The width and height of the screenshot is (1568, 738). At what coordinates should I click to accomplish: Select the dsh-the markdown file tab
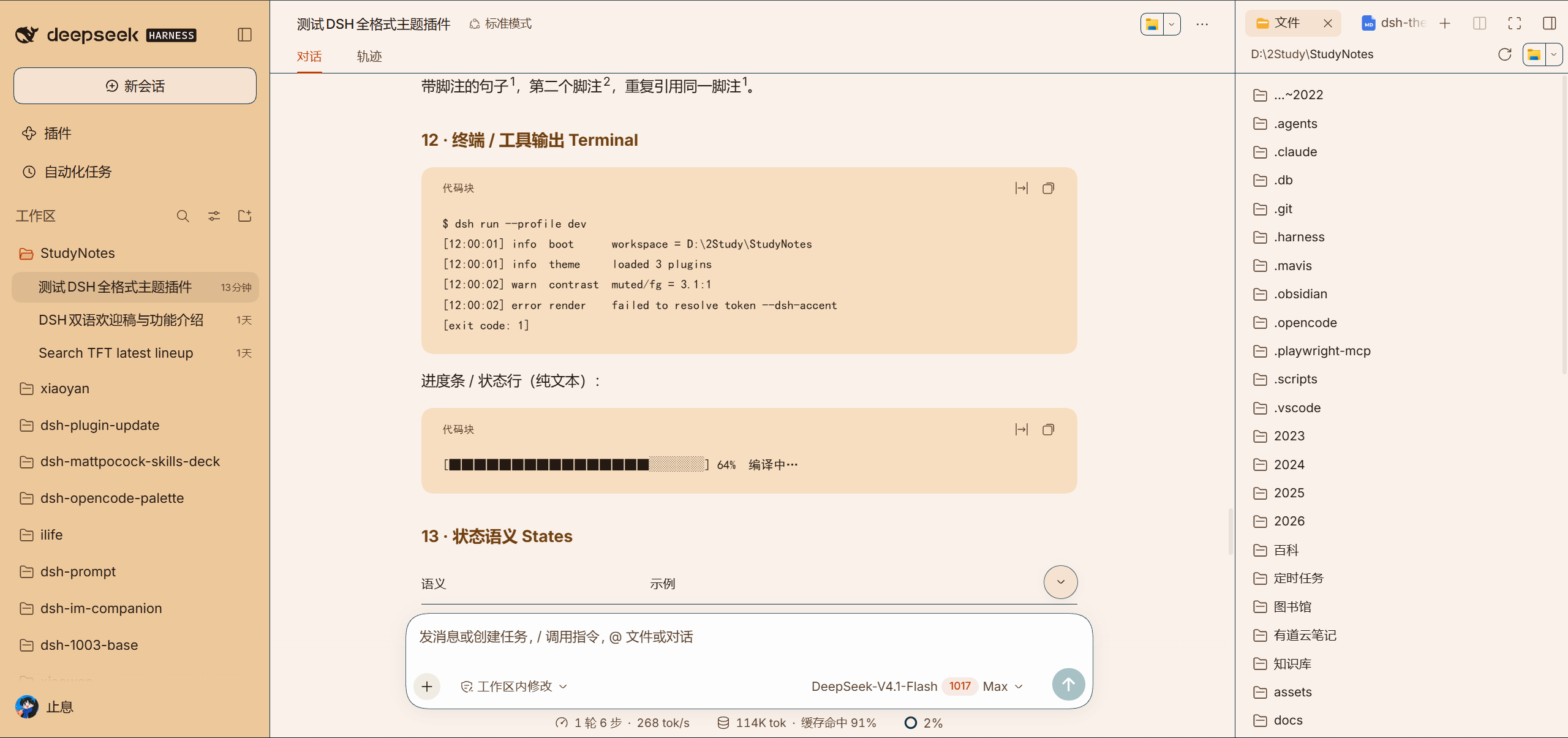1394,23
